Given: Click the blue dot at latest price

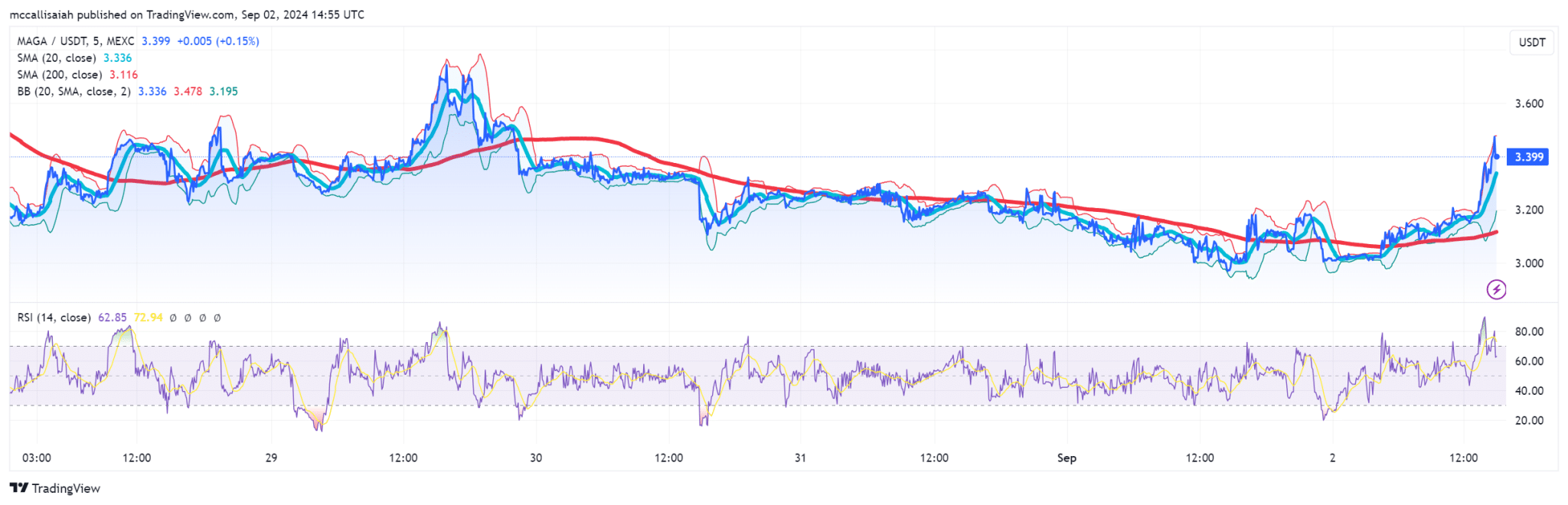Looking at the screenshot, I should (x=1497, y=157).
